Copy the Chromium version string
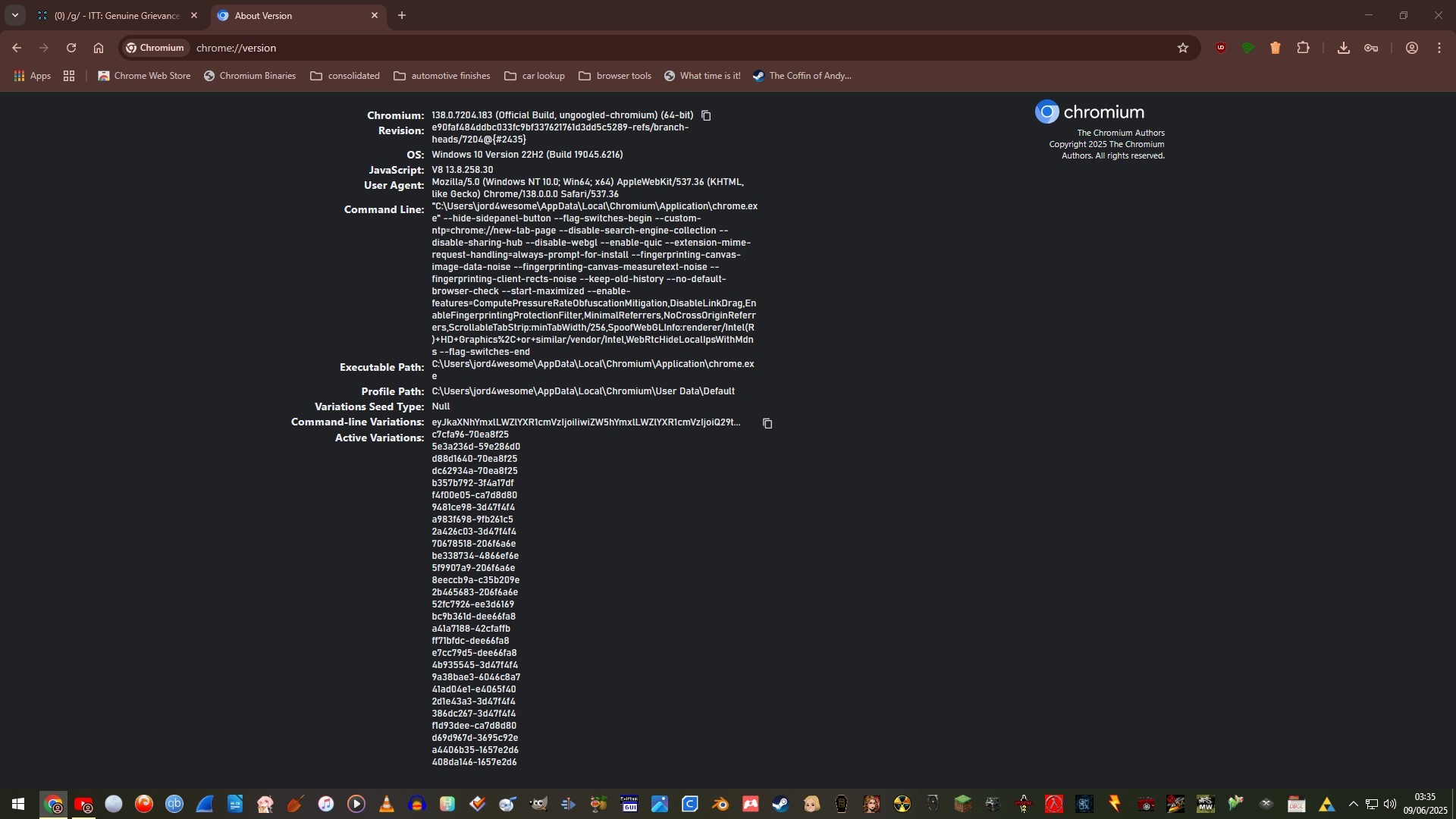1456x819 pixels. pyautogui.click(x=706, y=116)
